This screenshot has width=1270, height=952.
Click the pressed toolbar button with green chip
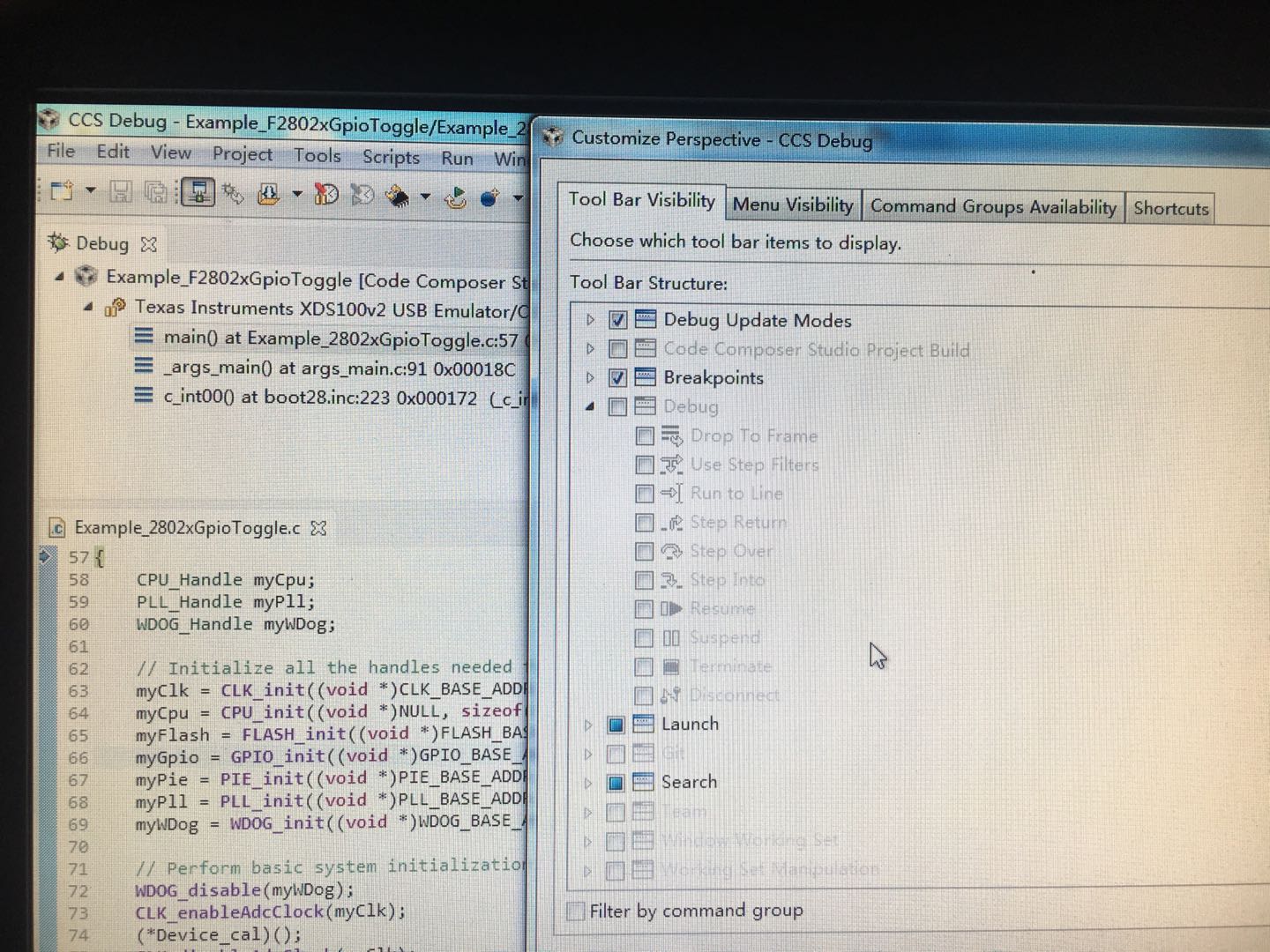[x=198, y=192]
